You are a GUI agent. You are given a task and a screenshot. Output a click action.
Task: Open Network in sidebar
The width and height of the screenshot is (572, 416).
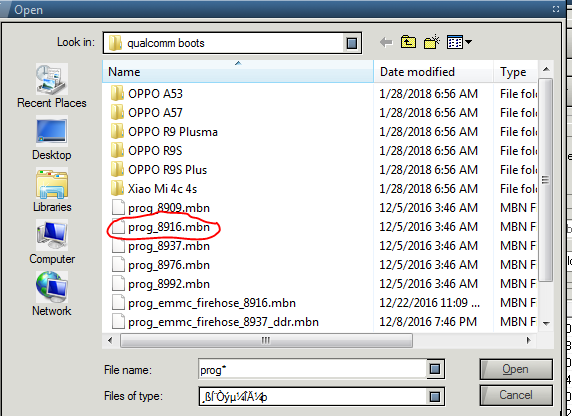[x=52, y=294]
